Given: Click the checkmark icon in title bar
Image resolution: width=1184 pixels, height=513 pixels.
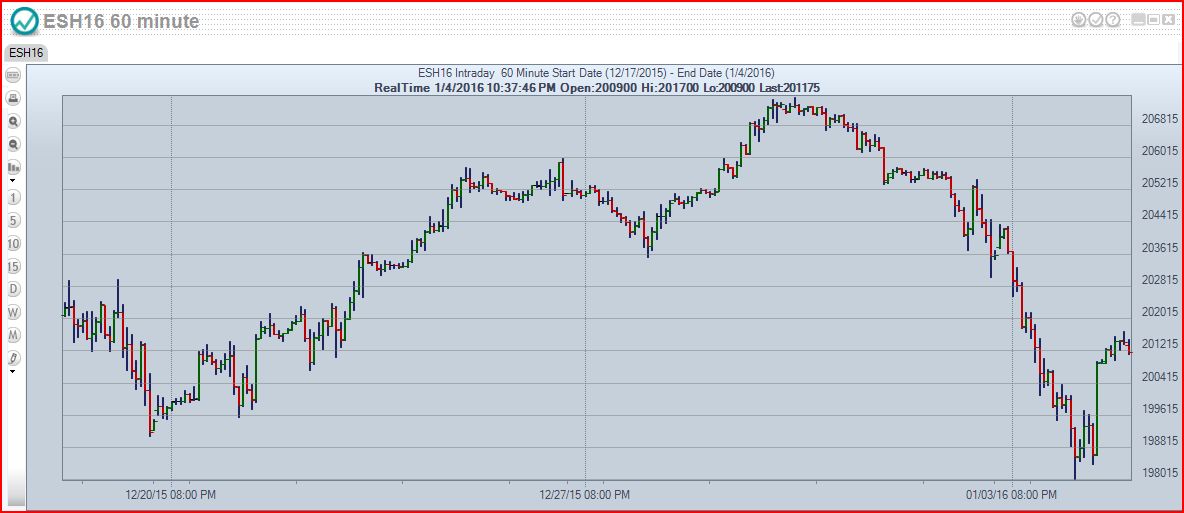Looking at the screenshot, I should 1095,19.
